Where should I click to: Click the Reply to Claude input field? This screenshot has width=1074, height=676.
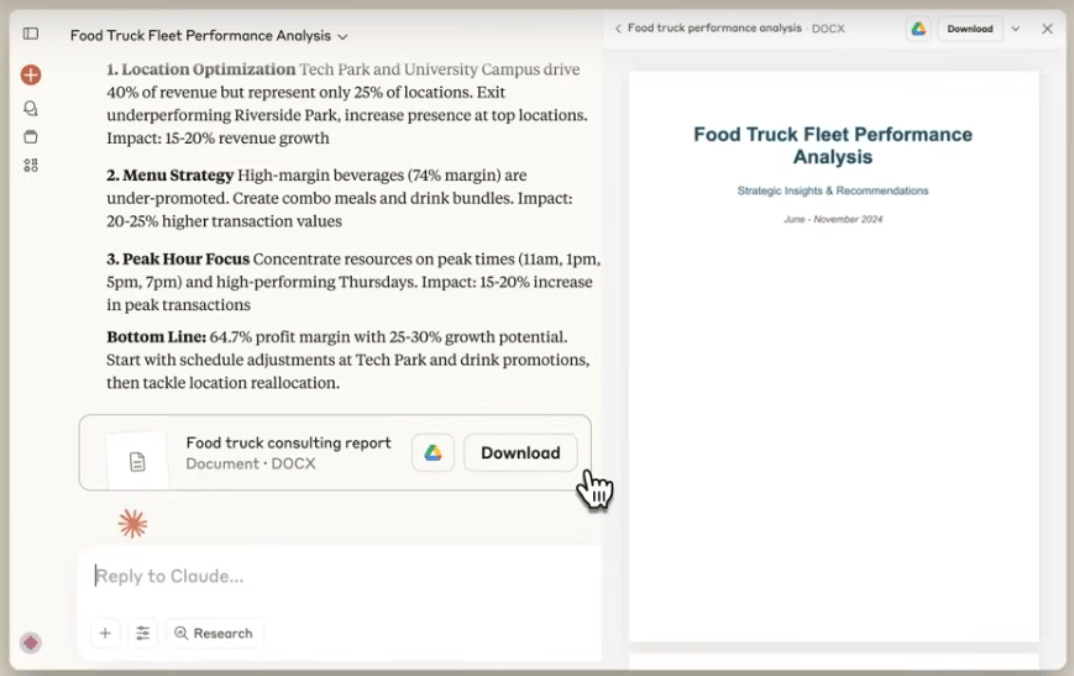click(x=340, y=576)
